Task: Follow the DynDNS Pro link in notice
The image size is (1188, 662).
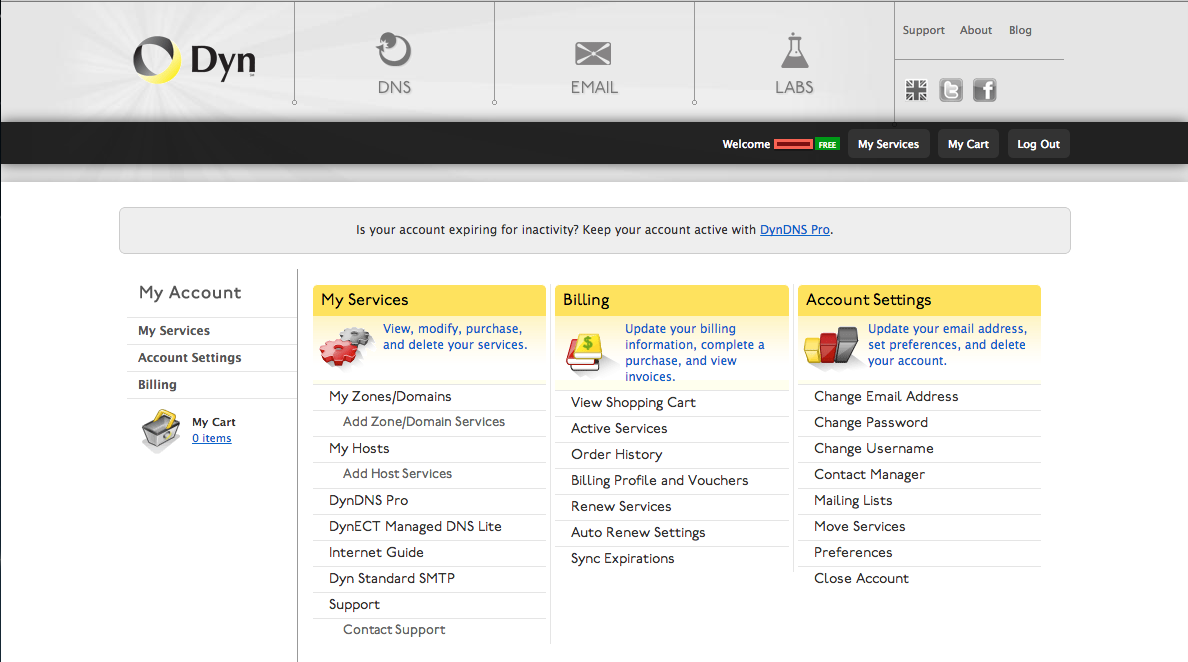Action: click(x=795, y=230)
